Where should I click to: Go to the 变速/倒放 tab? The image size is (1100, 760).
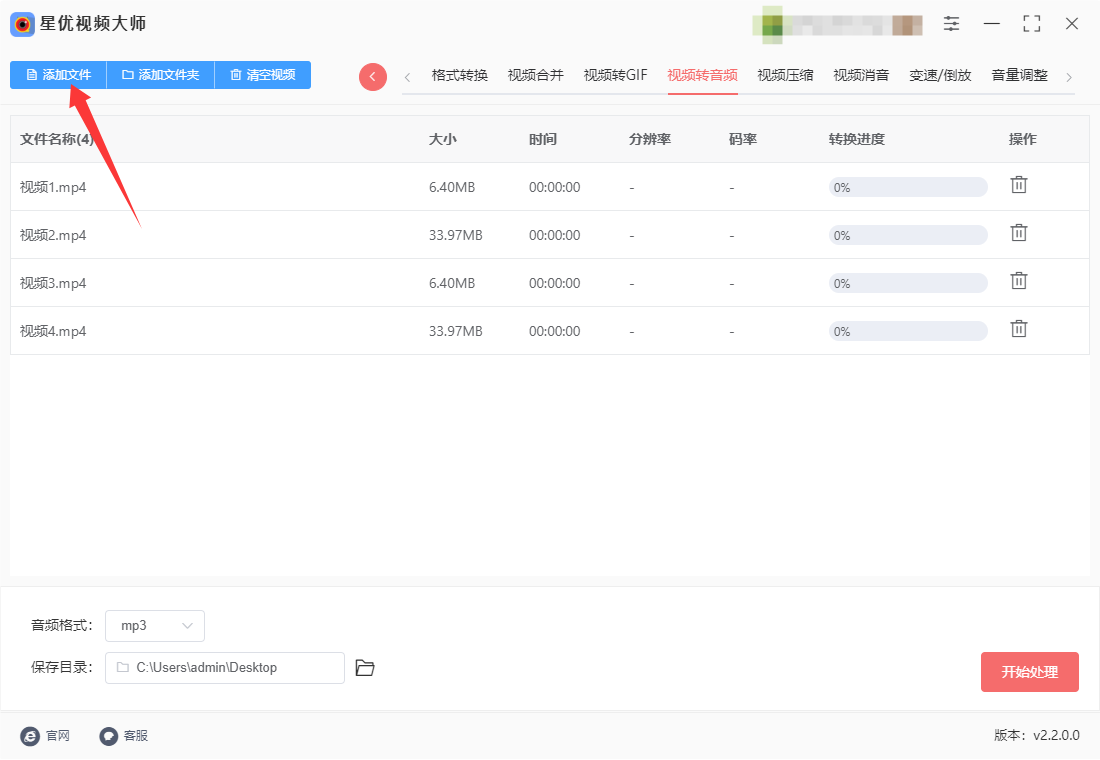[x=940, y=75]
